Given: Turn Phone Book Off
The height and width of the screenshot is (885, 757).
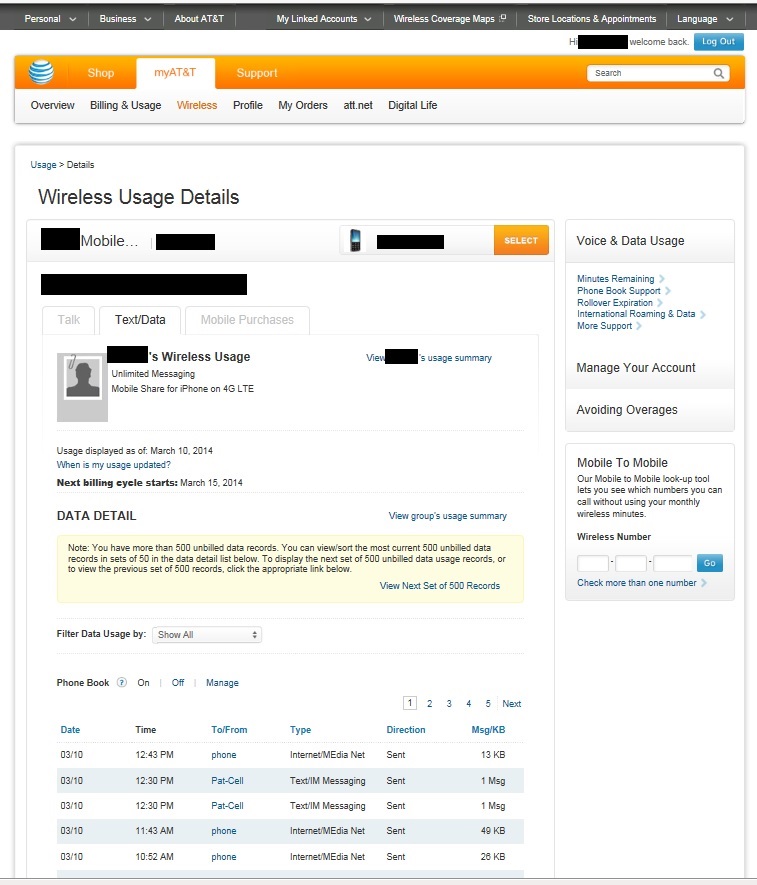Looking at the screenshot, I should pos(178,683).
